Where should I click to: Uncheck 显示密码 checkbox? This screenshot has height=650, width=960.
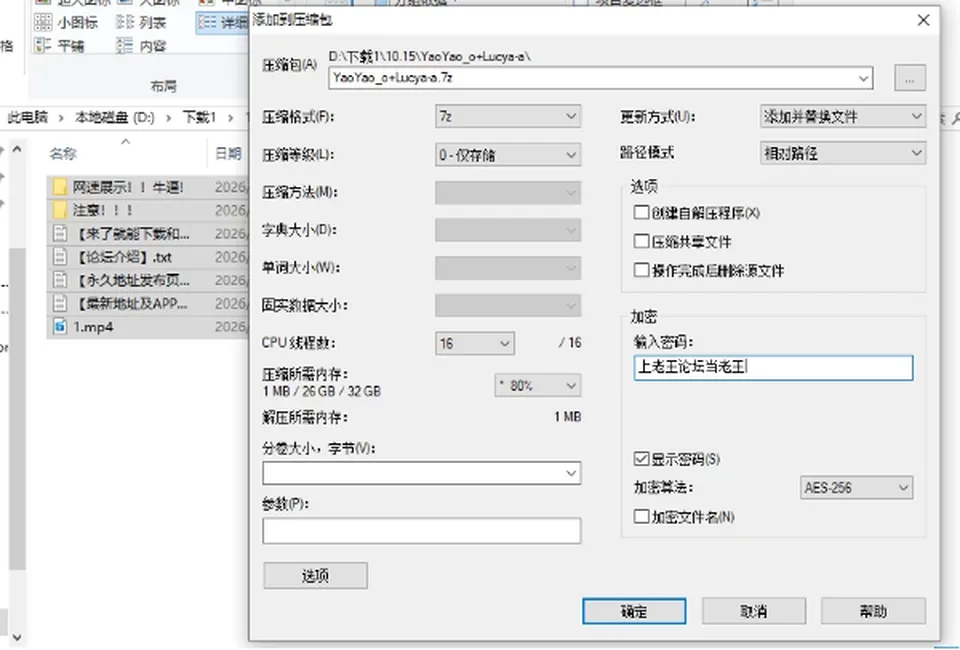(x=641, y=458)
